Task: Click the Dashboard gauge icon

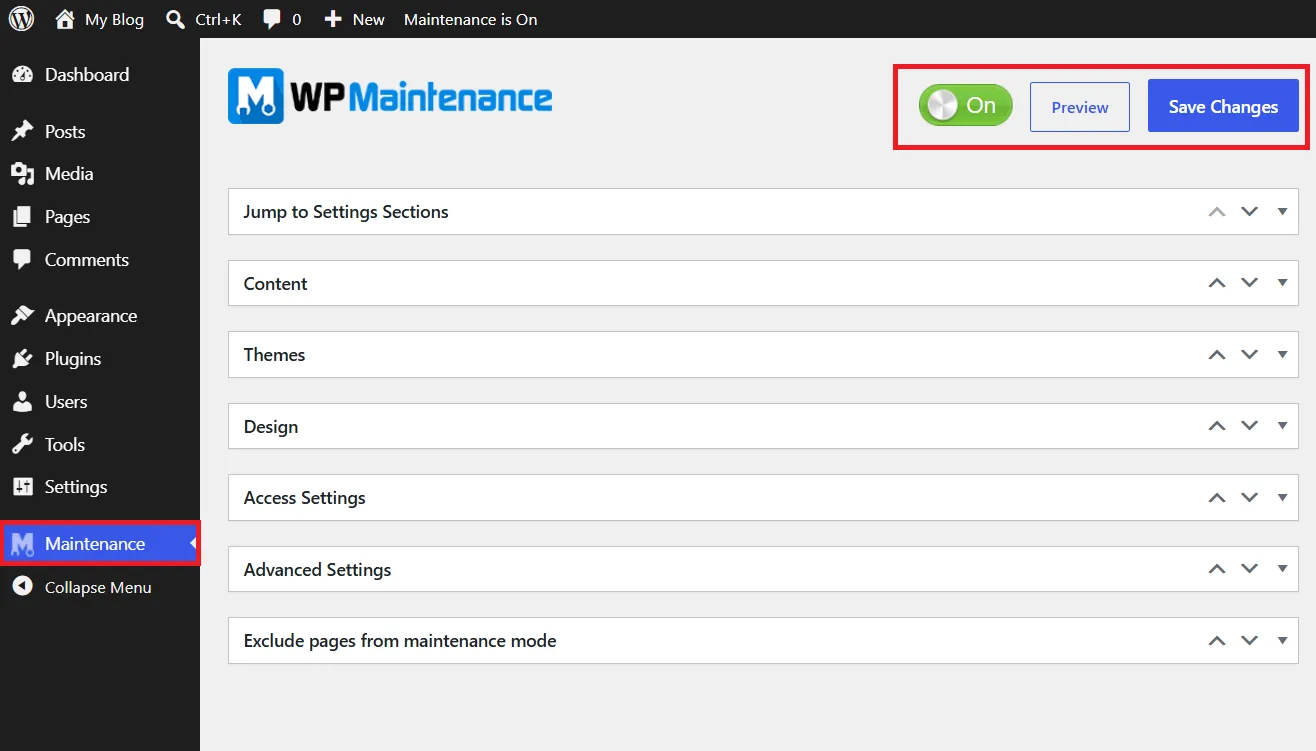Action: [22, 74]
